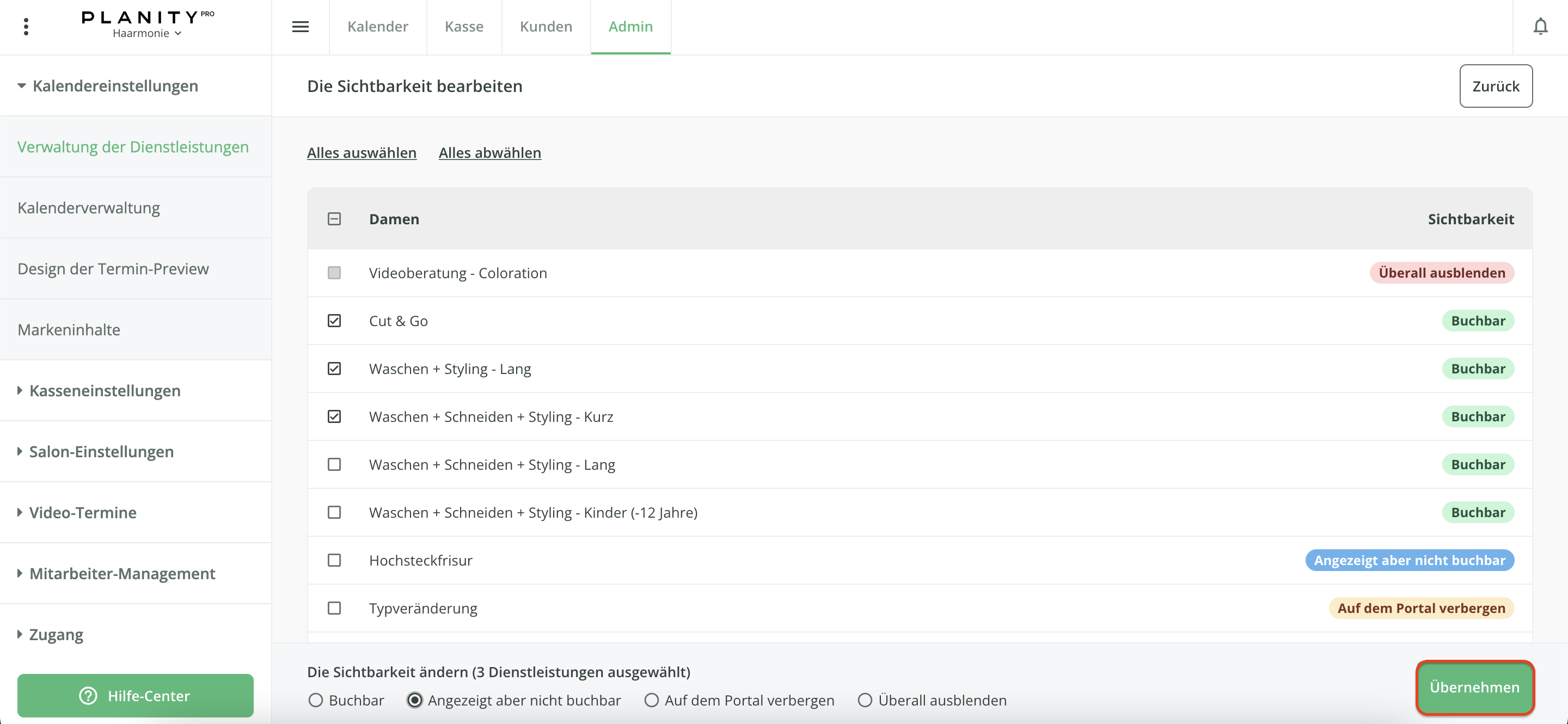This screenshot has height=724, width=1568.
Task: Click the Planity Pro logo
Action: tap(148, 17)
